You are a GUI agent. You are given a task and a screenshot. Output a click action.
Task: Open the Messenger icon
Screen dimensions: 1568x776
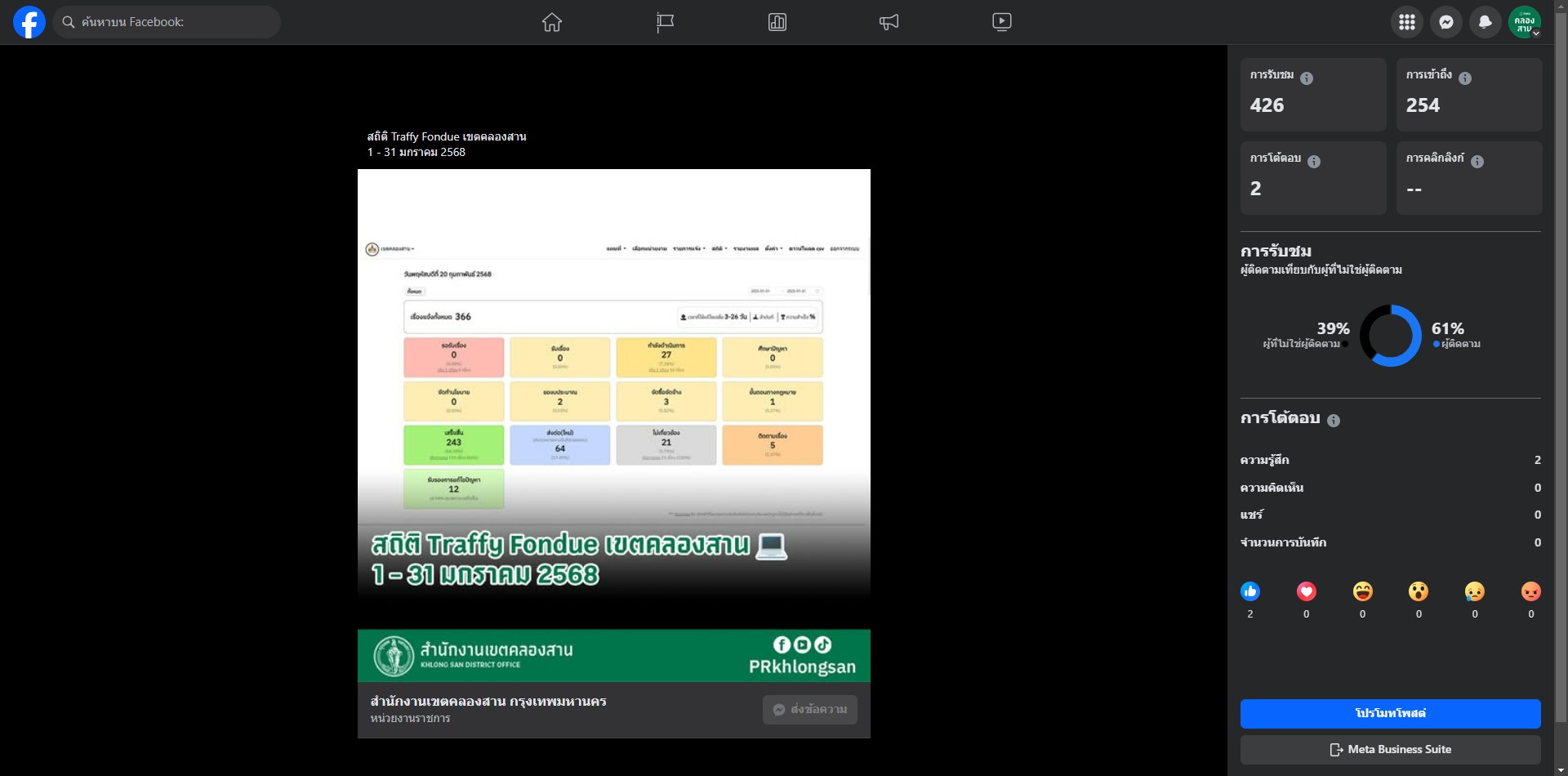point(1446,22)
